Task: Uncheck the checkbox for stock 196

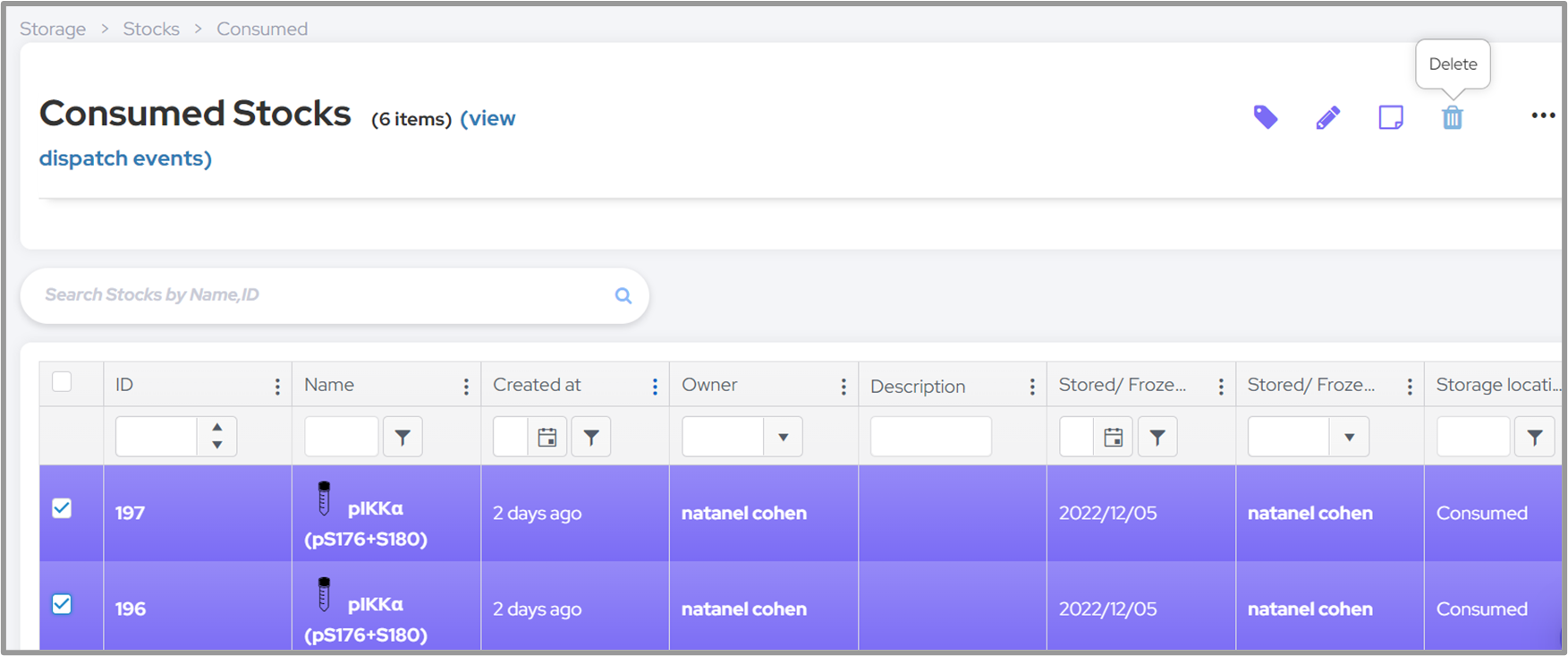Action: point(62,604)
